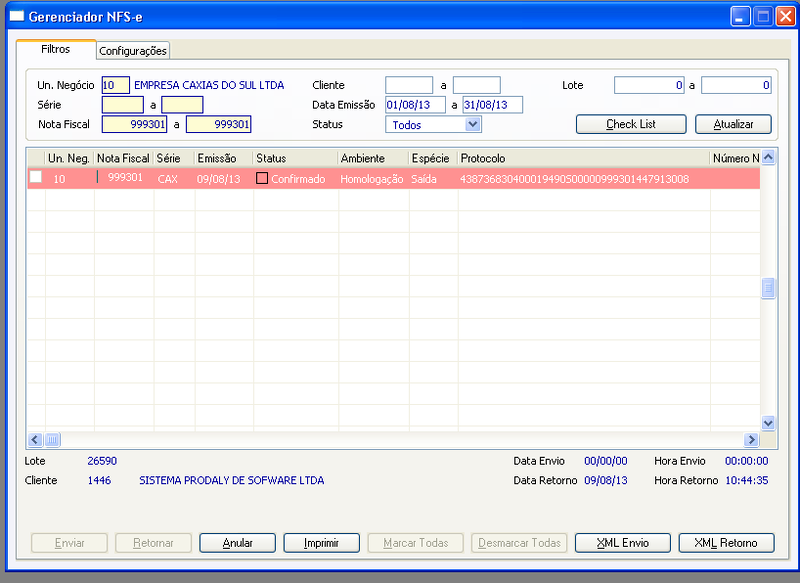Tick the checkbox of nota 999301 row
The height and width of the screenshot is (583, 800).
click(36, 177)
